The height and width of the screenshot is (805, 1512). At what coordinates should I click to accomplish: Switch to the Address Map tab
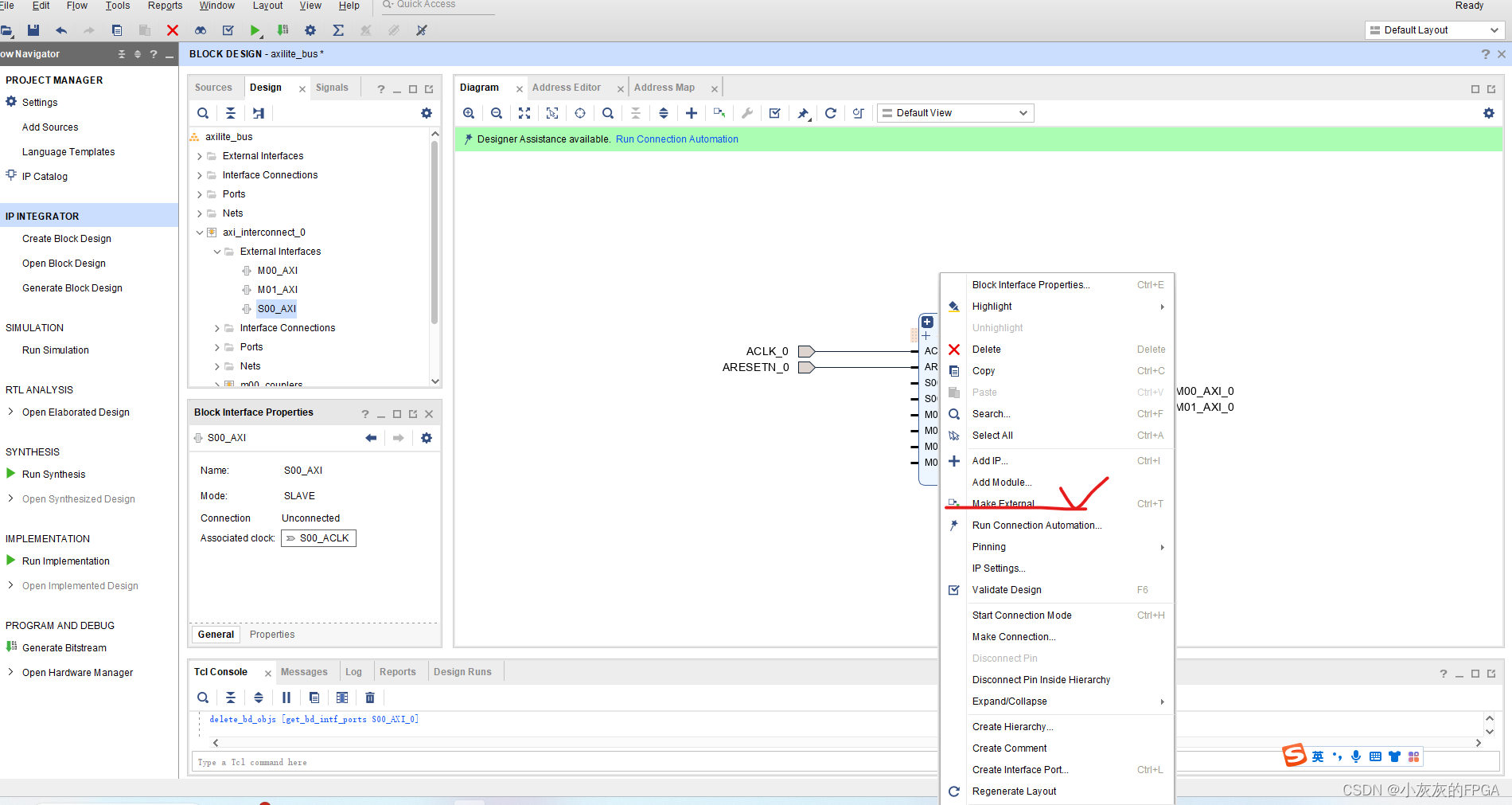664,88
